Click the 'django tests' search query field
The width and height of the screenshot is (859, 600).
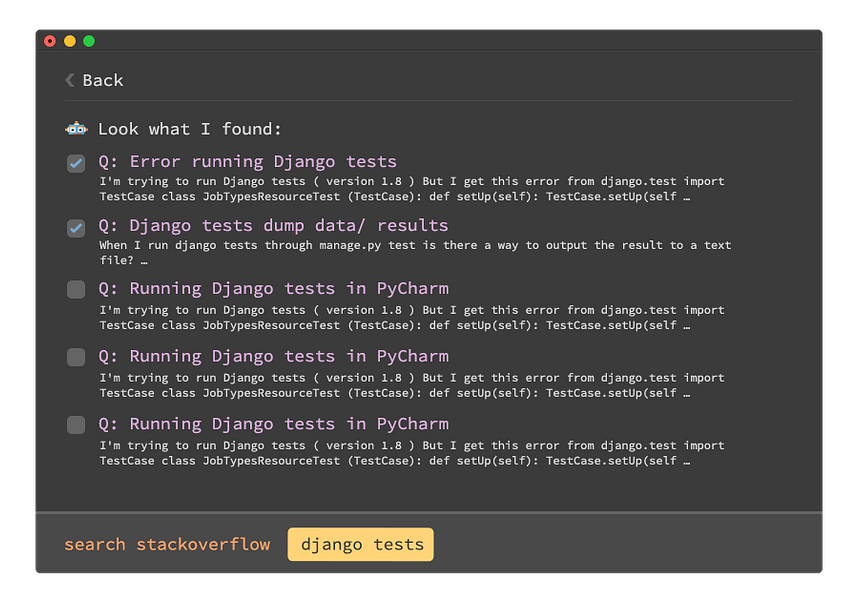click(x=361, y=545)
